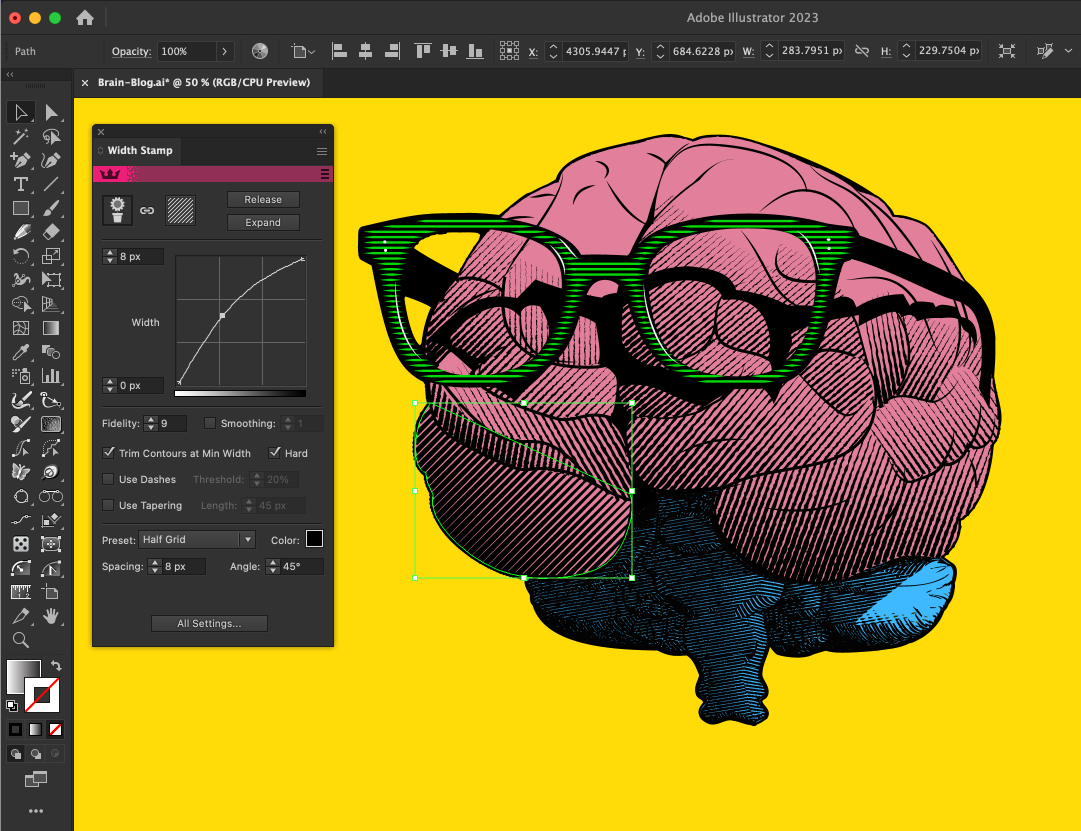
Task: Select the Type tool
Action: click(x=21, y=184)
